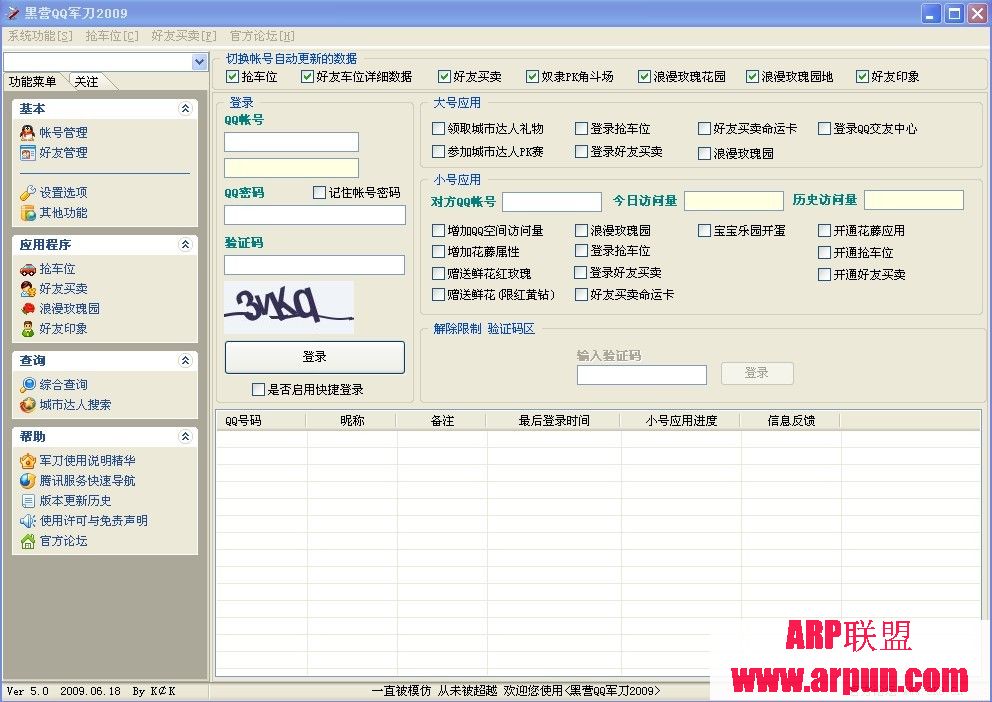The width and height of the screenshot is (992, 702).
Task: Click the 最后登录时间 column header
Action: coord(554,421)
